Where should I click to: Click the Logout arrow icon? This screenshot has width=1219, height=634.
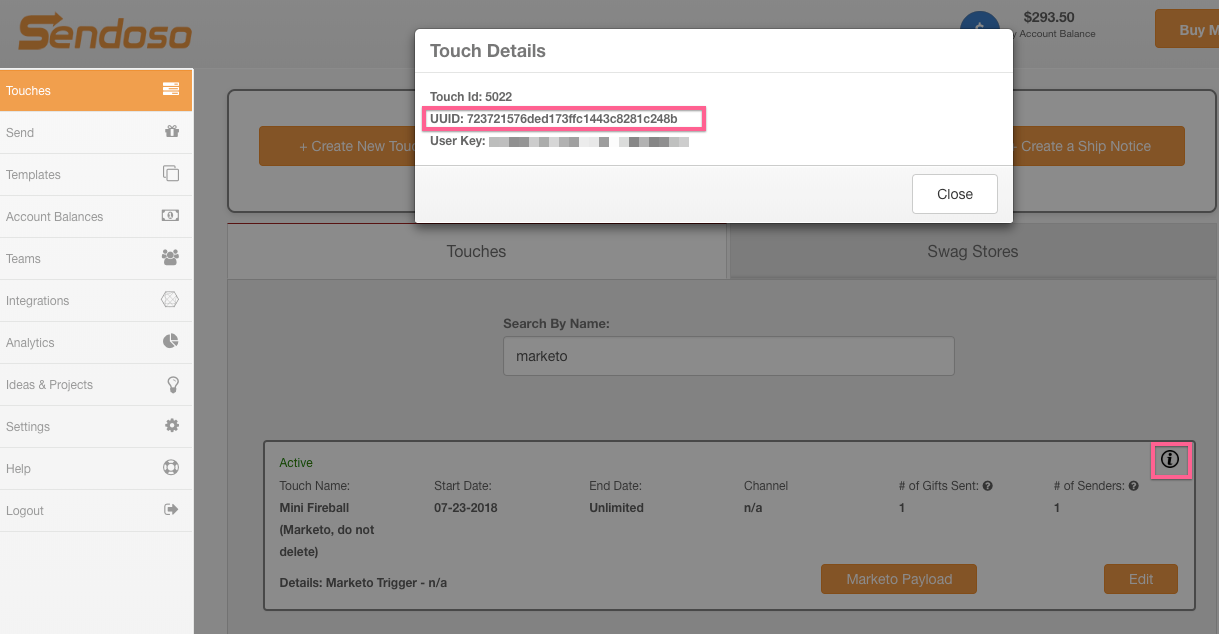[x=171, y=510]
